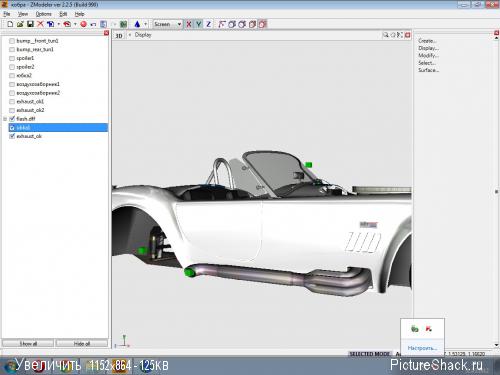
Task: Open dropdown arrow beside blue cone
Action: pos(146,24)
